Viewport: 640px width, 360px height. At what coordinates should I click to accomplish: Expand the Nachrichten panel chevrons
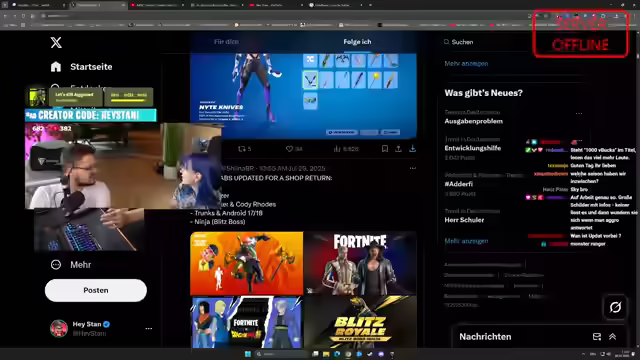(612, 337)
